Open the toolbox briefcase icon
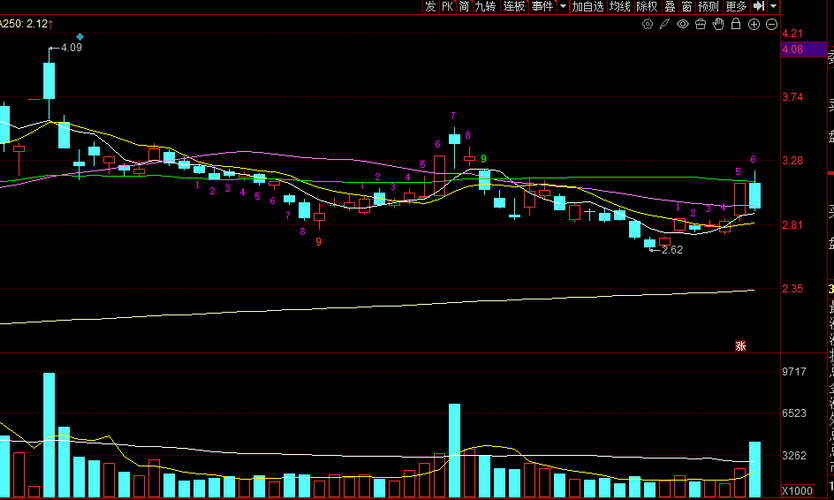 (x=700, y=24)
